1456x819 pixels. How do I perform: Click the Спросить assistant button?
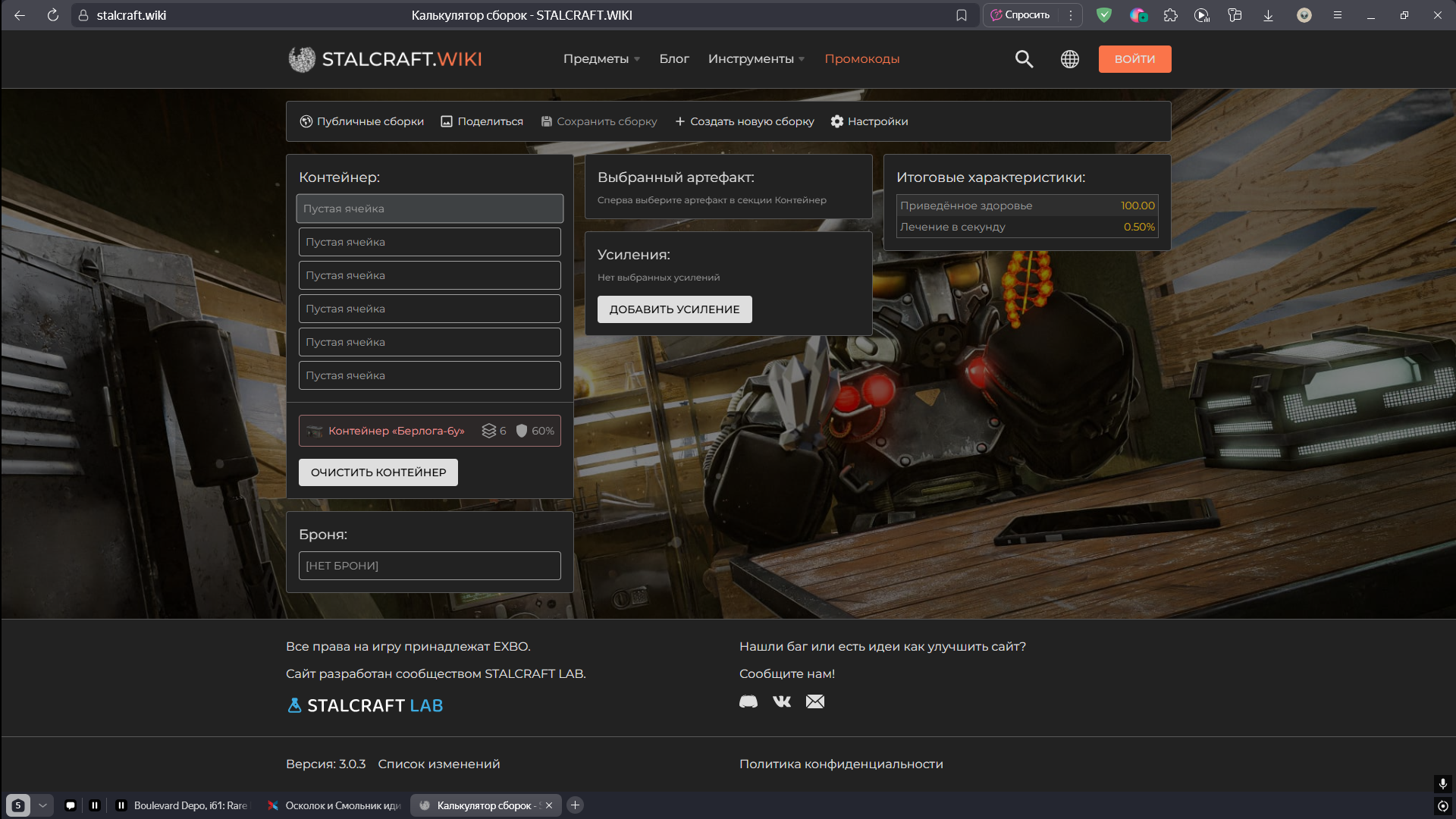(x=1020, y=15)
